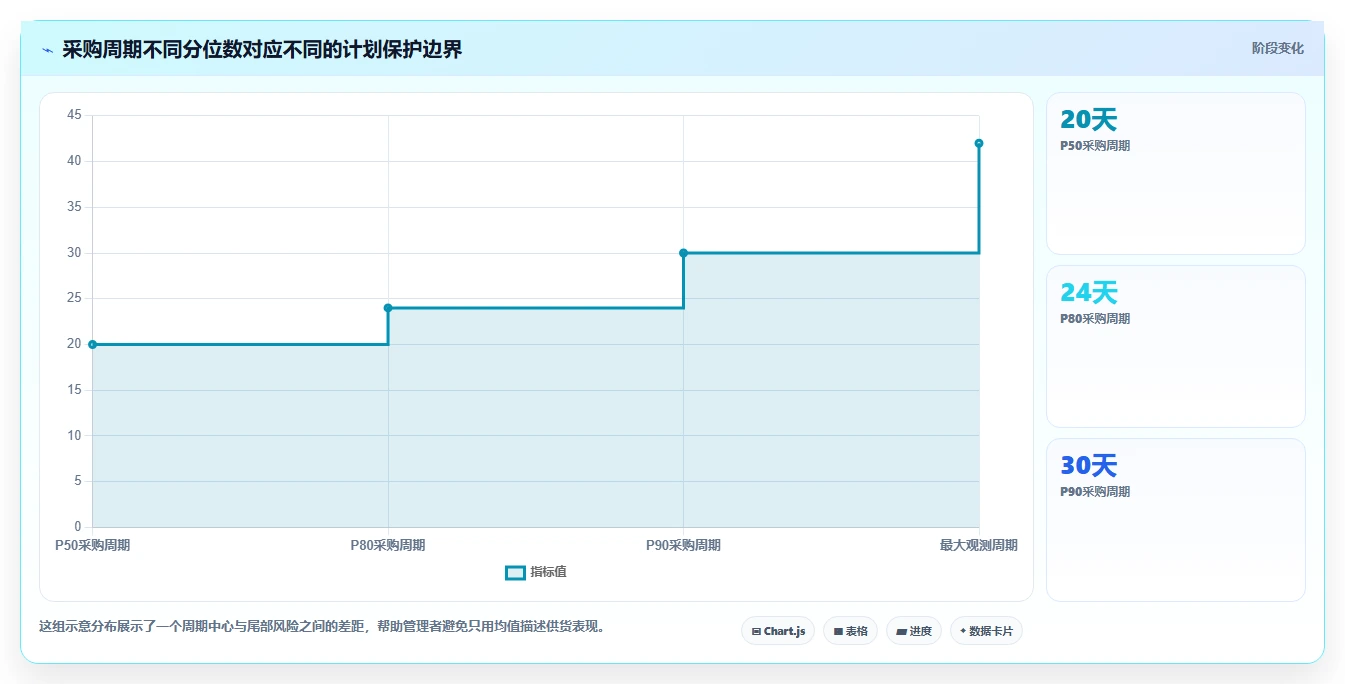The height and width of the screenshot is (684, 1345).
Task: Click the 30天 value text
Action: [x=1088, y=466]
